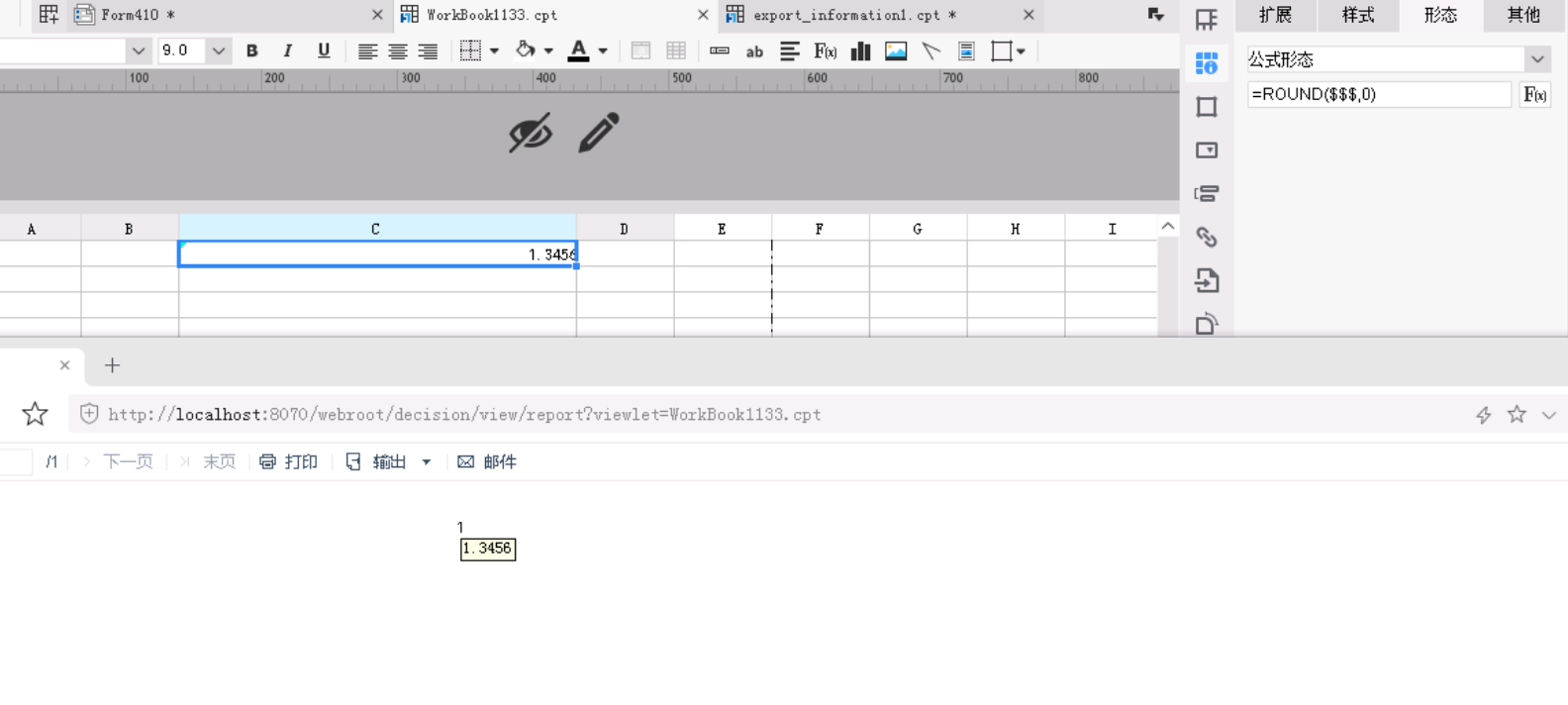Open the import-arrow panel icon
This screenshot has width=1568, height=705.
pyautogui.click(x=1206, y=281)
